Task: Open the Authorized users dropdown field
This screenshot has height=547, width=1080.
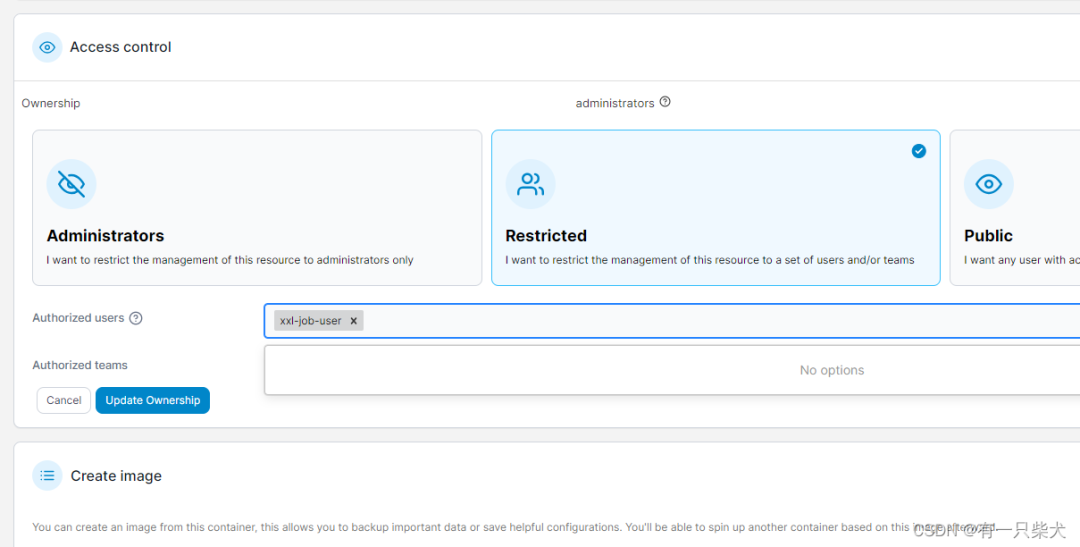Action: point(672,321)
